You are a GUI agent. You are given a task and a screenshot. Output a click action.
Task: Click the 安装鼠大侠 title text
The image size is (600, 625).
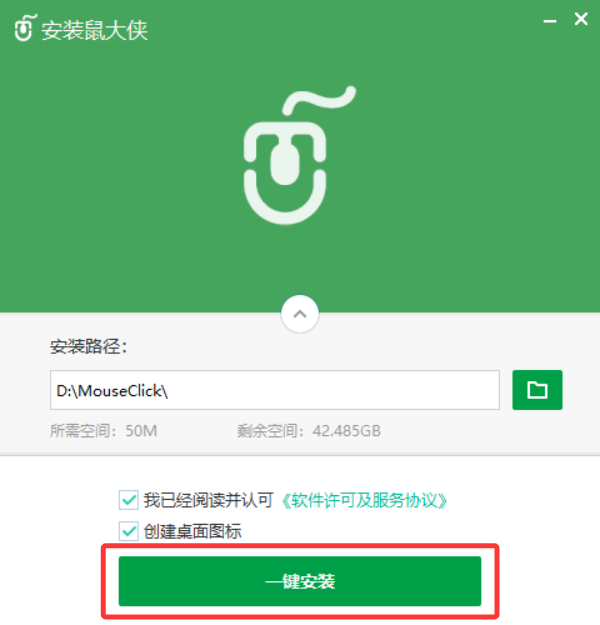94,30
